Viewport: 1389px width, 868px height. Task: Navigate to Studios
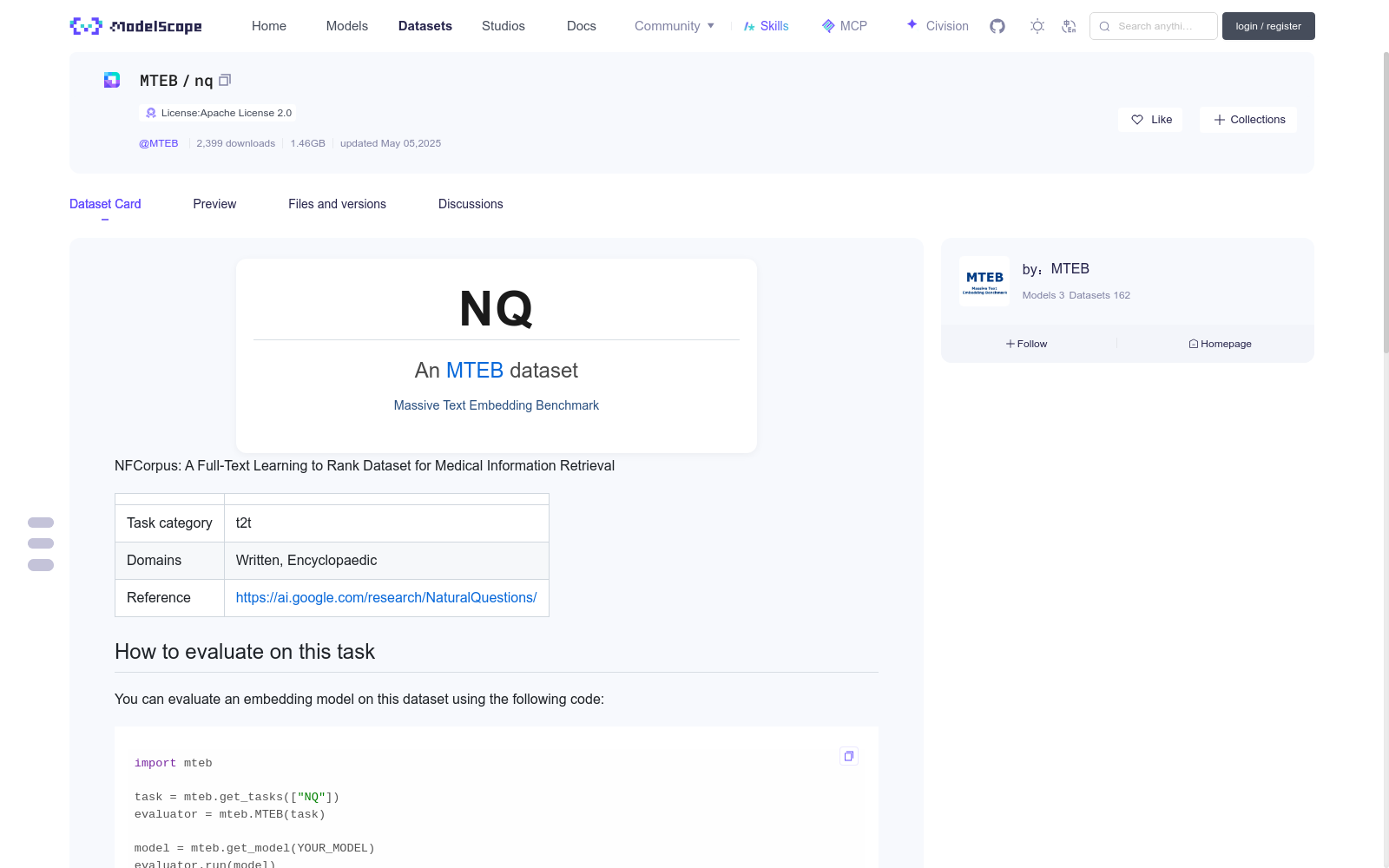[x=504, y=26]
